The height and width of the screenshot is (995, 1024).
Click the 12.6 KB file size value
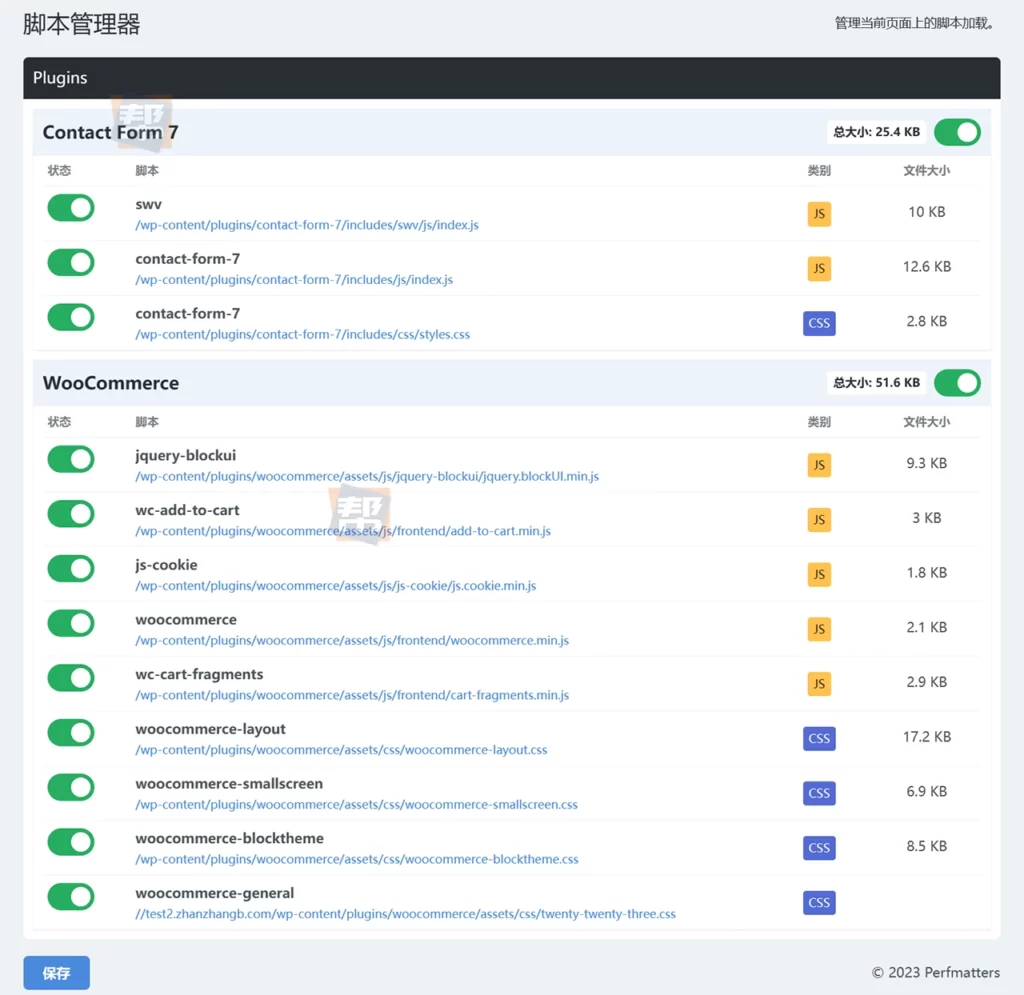pyautogui.click(x=927, y=267)
